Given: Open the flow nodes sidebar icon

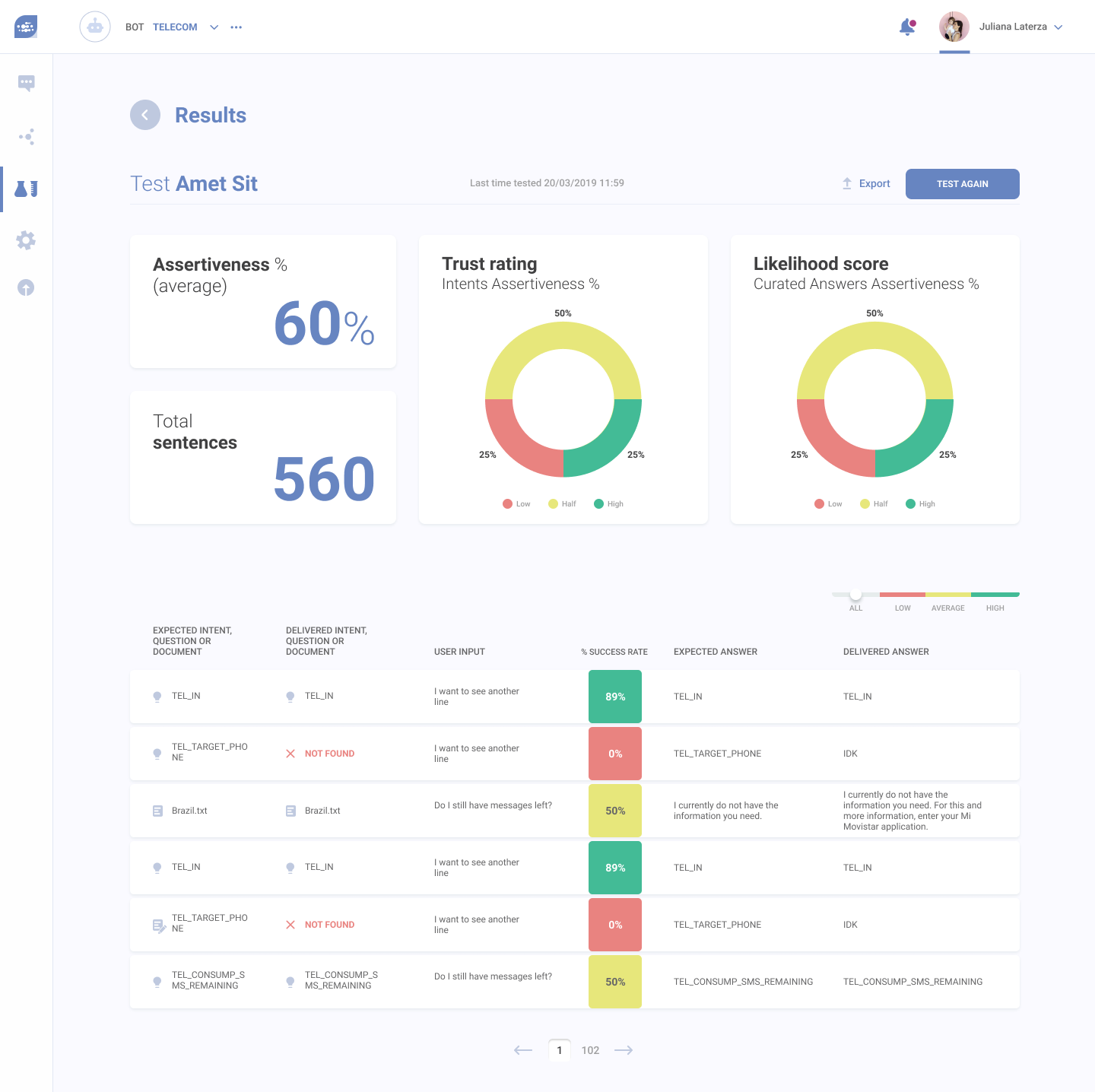Looking at the screenshot, I should (x=26, y=137).
